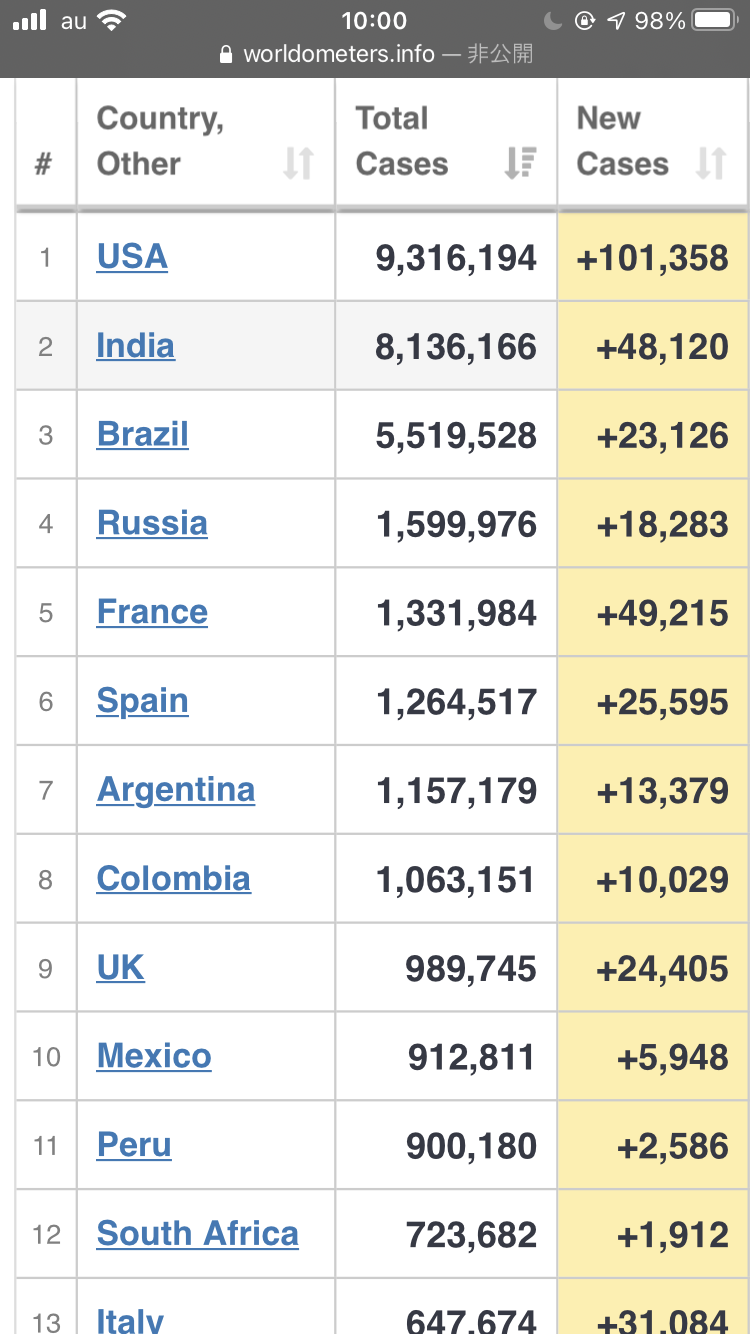Select the # rank column header
This screenshot has height=1334, width=750.
(x=43, y=163)
